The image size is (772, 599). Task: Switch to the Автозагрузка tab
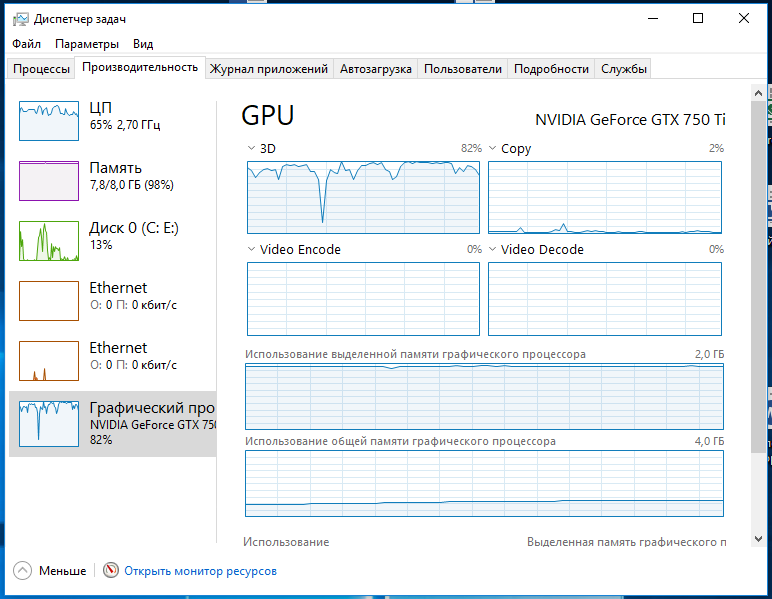coord(375,69)
